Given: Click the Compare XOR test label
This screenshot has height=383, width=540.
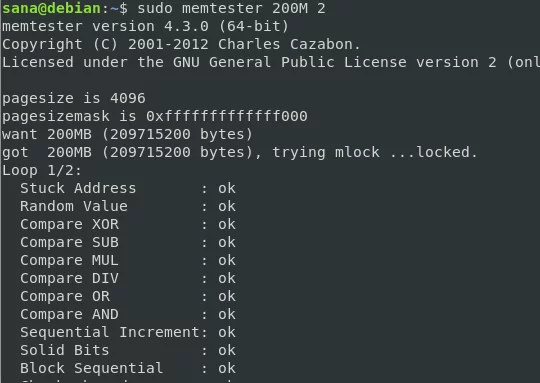Looking at the screenshot, I should (x=69, y=224).
